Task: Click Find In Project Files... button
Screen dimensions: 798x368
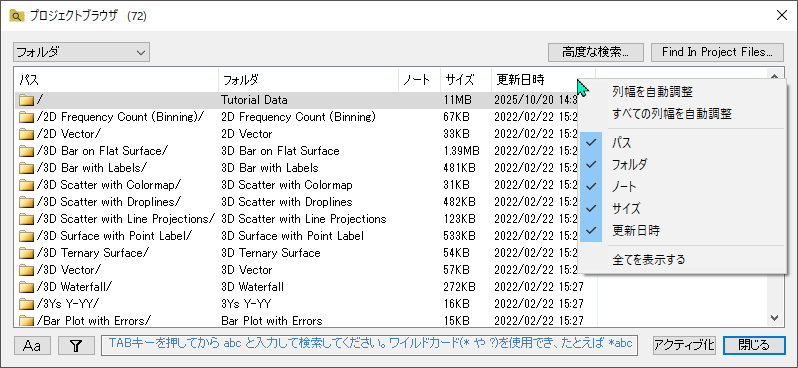Action: tap(717, 52)
